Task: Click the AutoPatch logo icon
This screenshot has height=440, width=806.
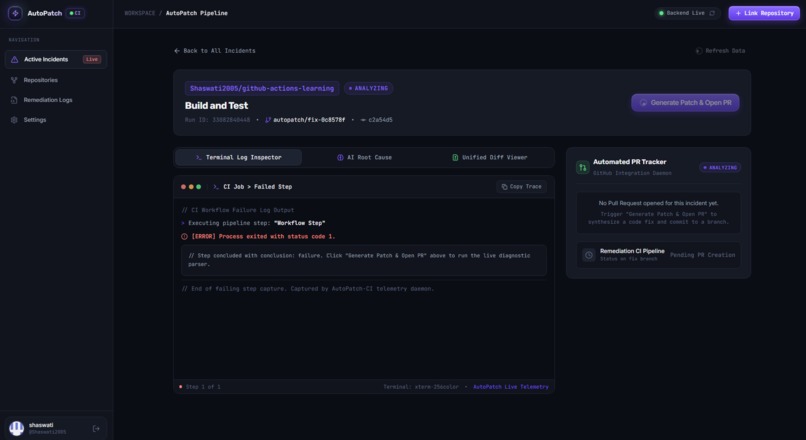Action: [x=15, y=13]
